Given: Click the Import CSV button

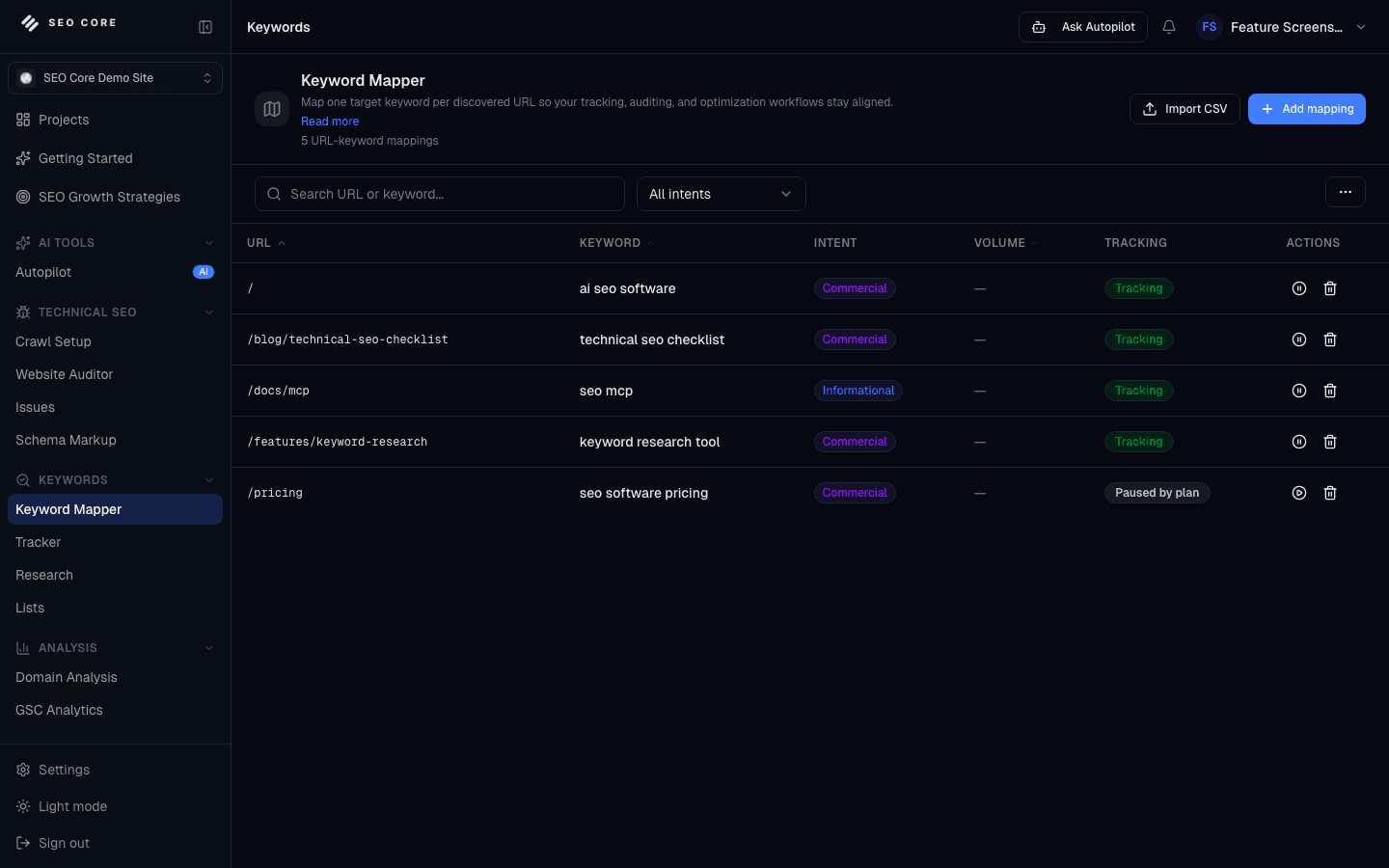Looking at the screenshot, I should [1185, 109].
